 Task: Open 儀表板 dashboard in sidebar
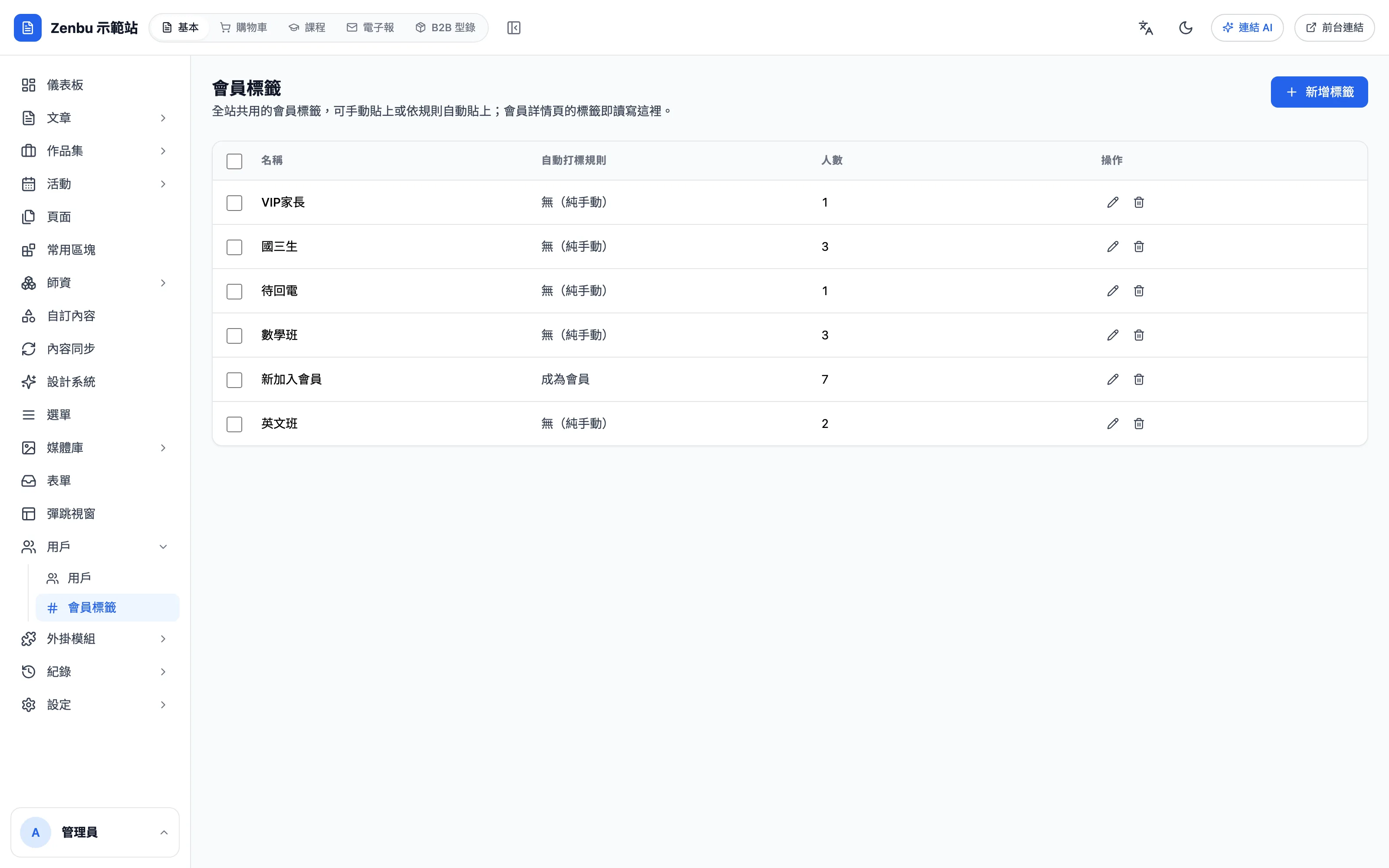click(95, 85)
